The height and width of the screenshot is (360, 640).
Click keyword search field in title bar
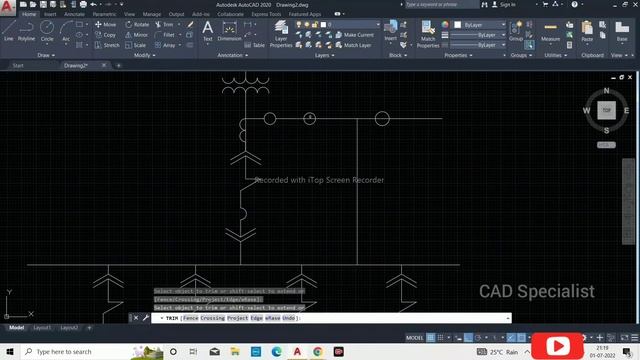[442, 4]
